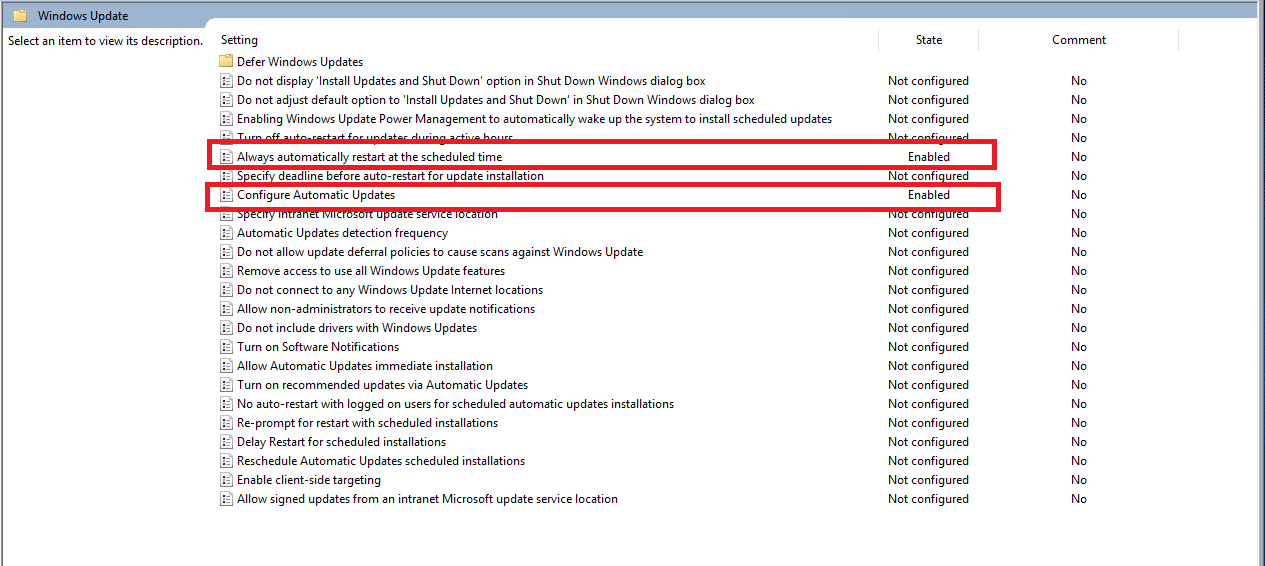The width and height of the screenshot is (1265, 566).
Task: Click policy icon beside Do not adjust default option
Action: tap(226, 100)
